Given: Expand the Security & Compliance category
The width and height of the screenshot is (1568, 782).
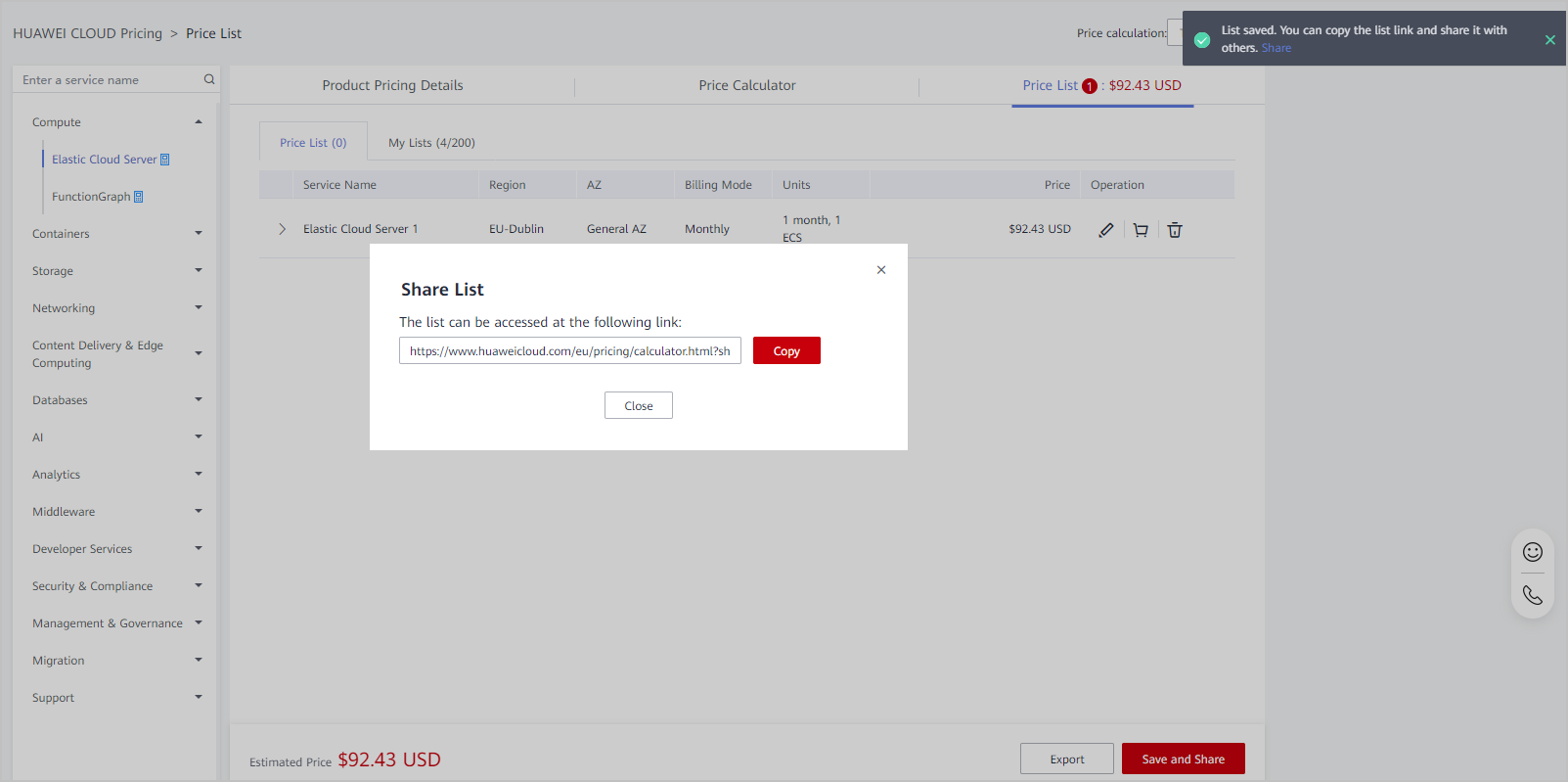Looking at the screenshot, I should click(x=199, y=585).
